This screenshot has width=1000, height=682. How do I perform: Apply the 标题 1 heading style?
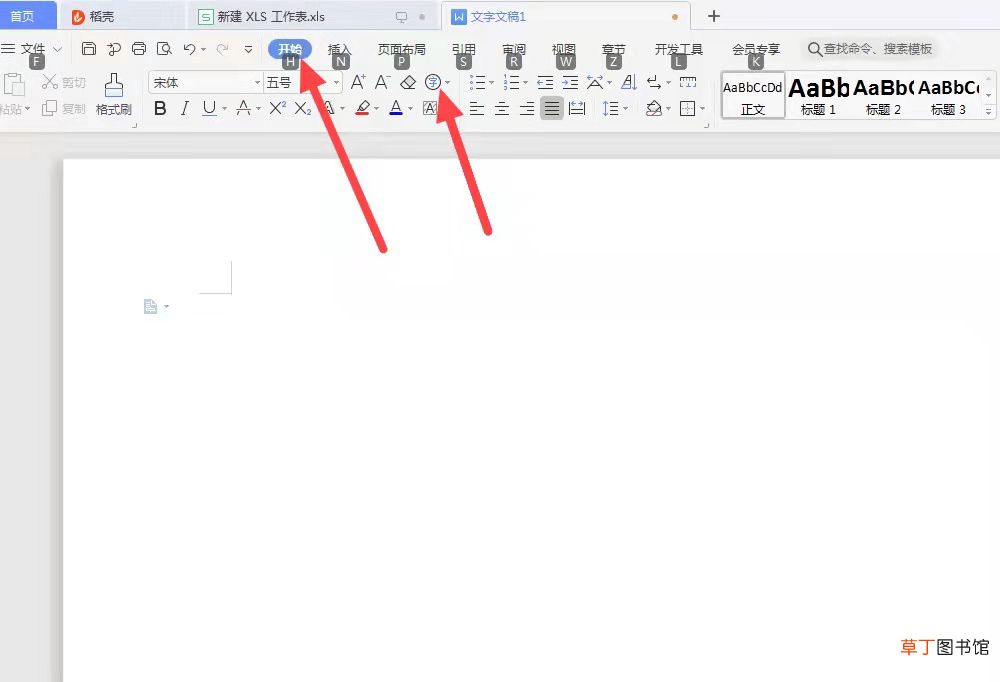tap(818, 96)
